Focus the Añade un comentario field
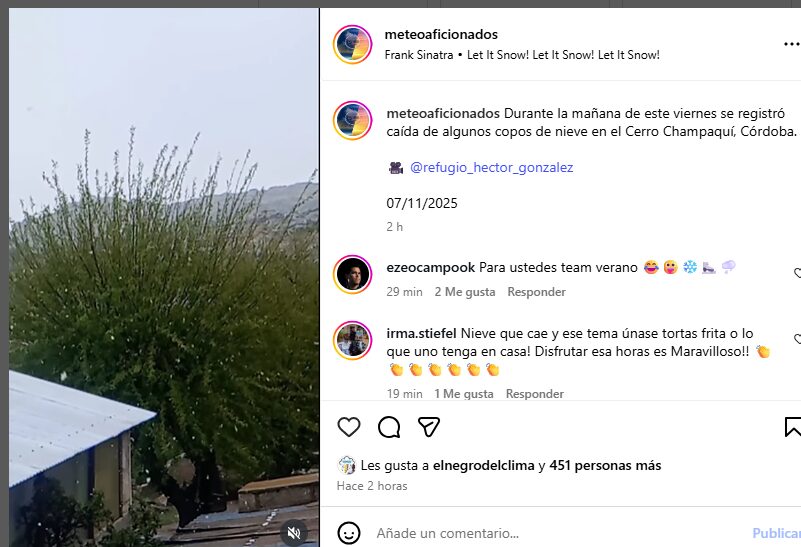Viewport: 801px width, 547px height. coord(559,533)
